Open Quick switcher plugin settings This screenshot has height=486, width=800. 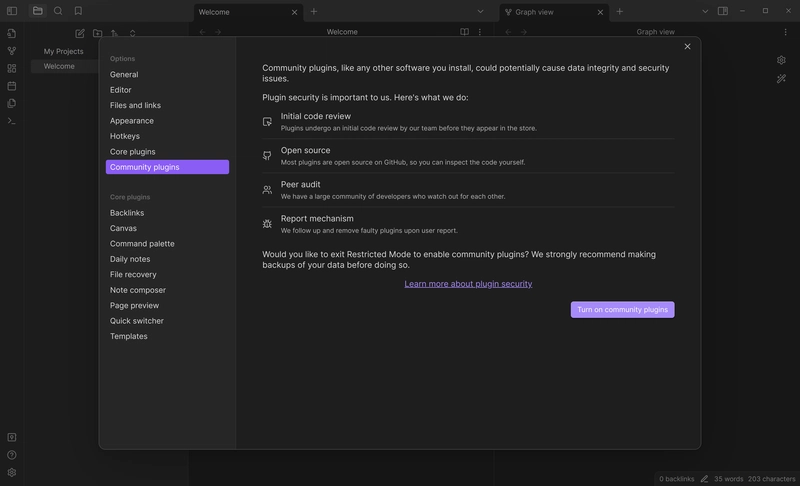tap(167, 321)
